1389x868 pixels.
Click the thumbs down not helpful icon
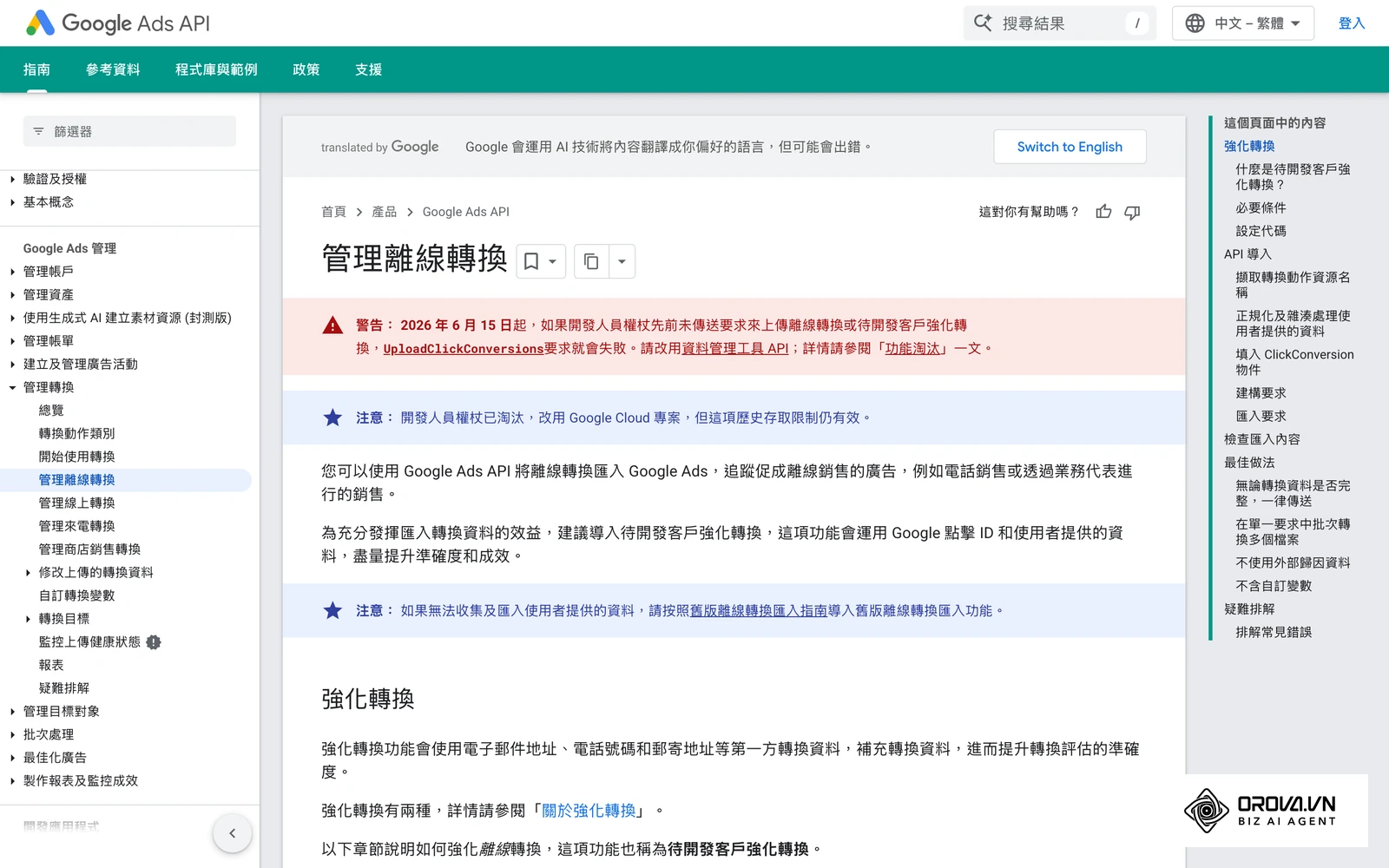click(1132, 212)
